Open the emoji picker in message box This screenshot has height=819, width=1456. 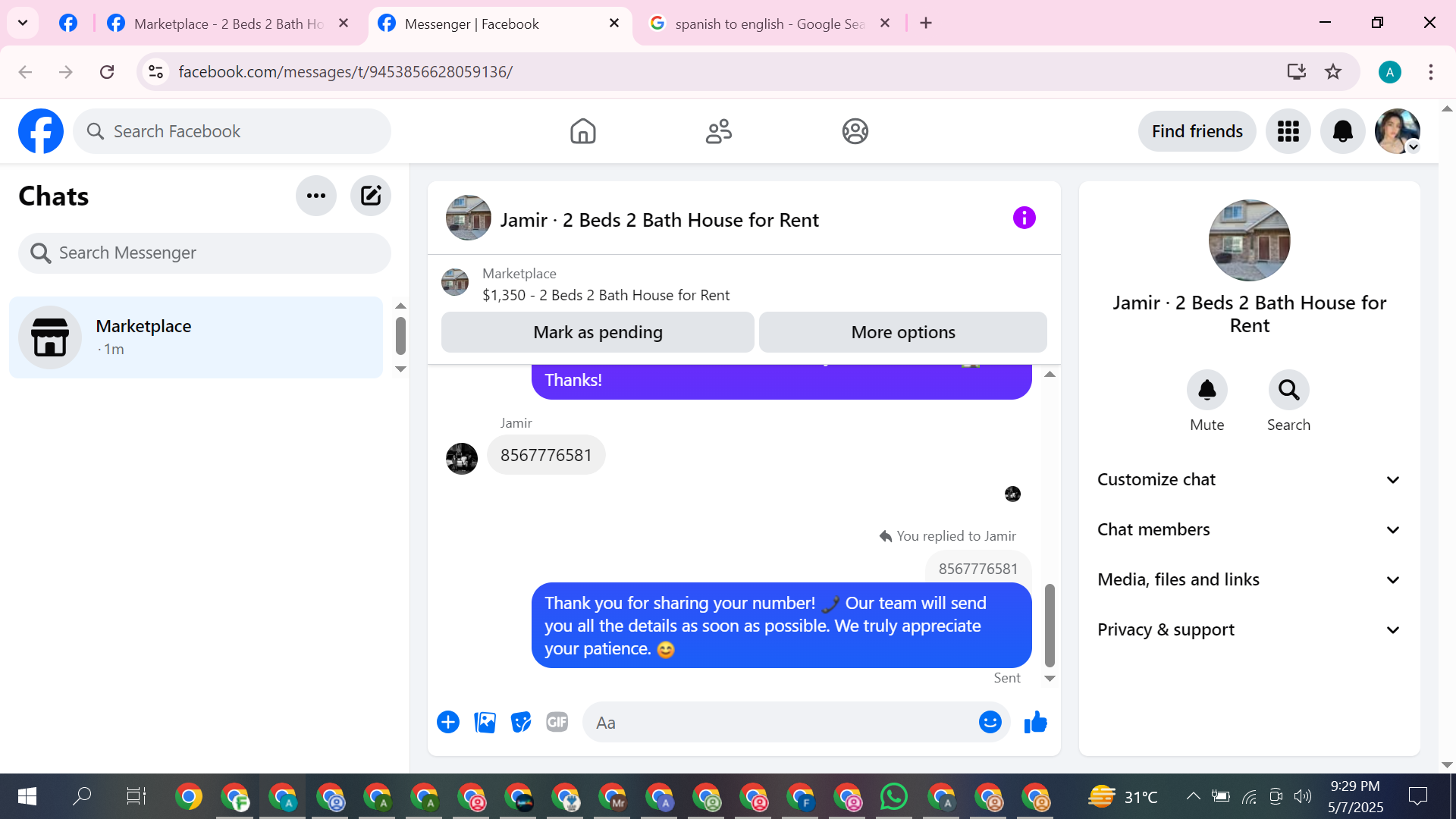point(990,723)
